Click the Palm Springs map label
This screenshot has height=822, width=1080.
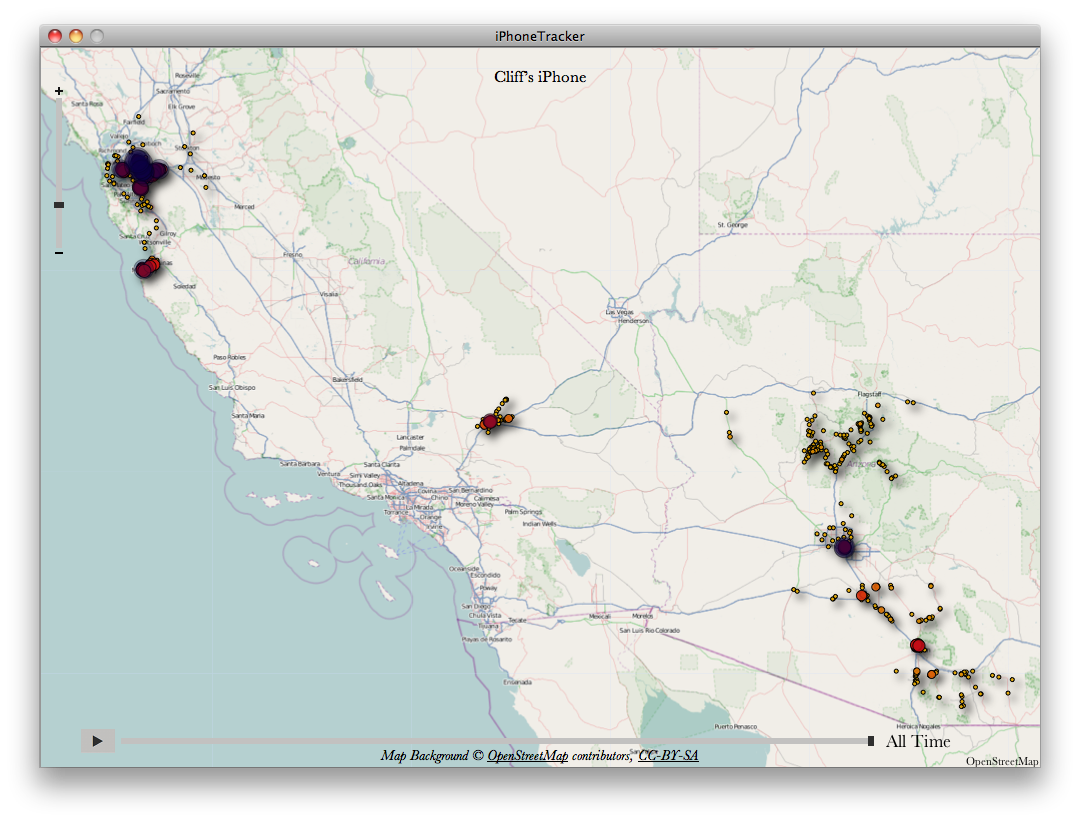(523, 512)
